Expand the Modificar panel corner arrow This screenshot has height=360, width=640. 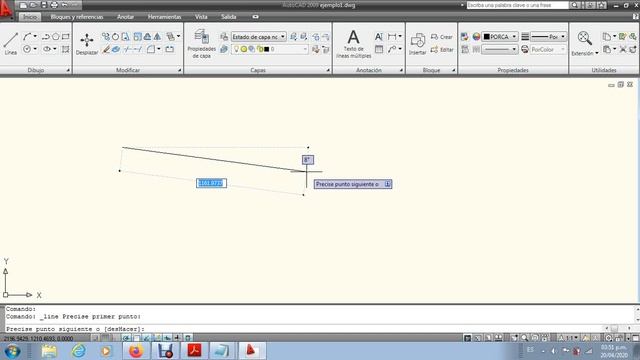coord(180,70)
